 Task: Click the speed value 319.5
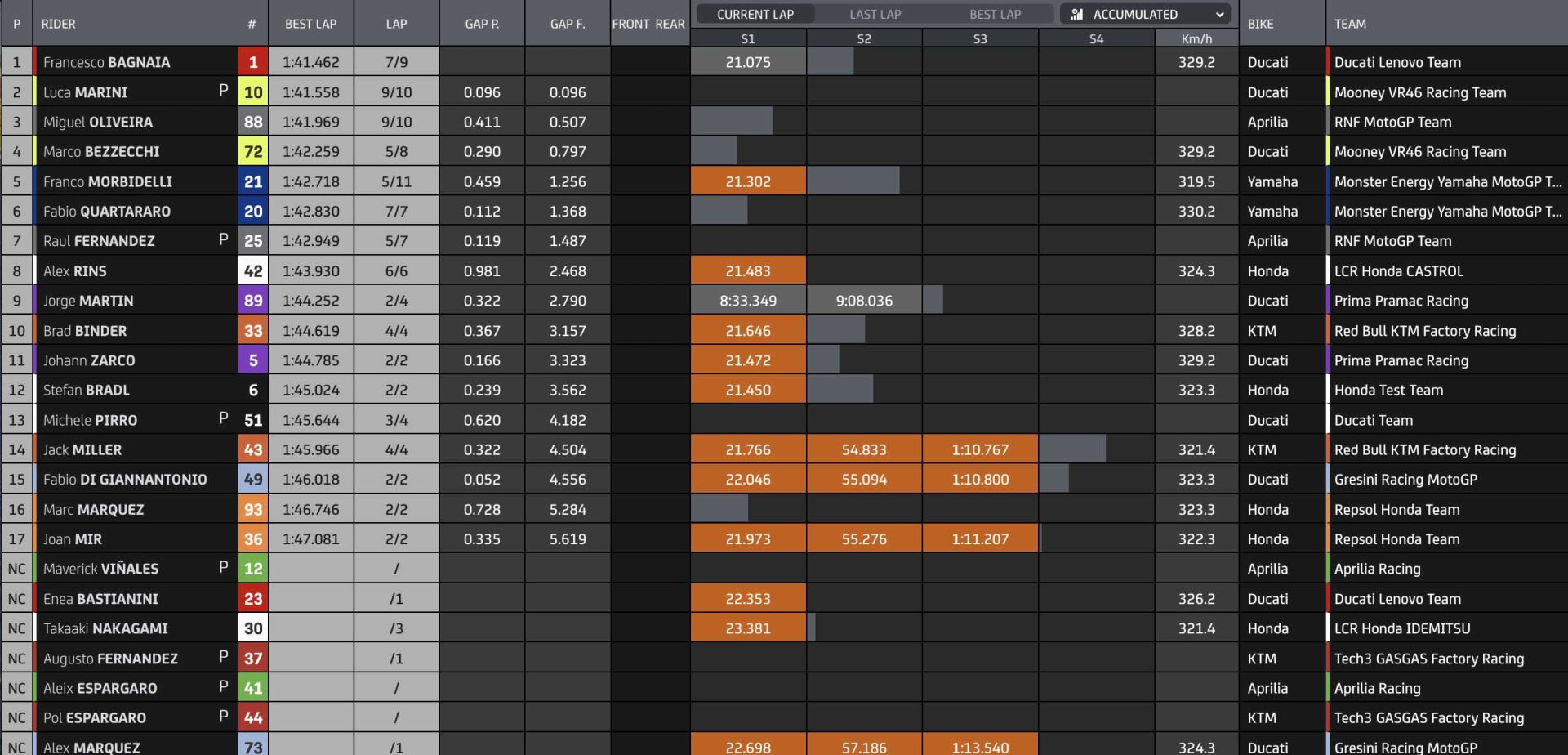click(1196, 181)
